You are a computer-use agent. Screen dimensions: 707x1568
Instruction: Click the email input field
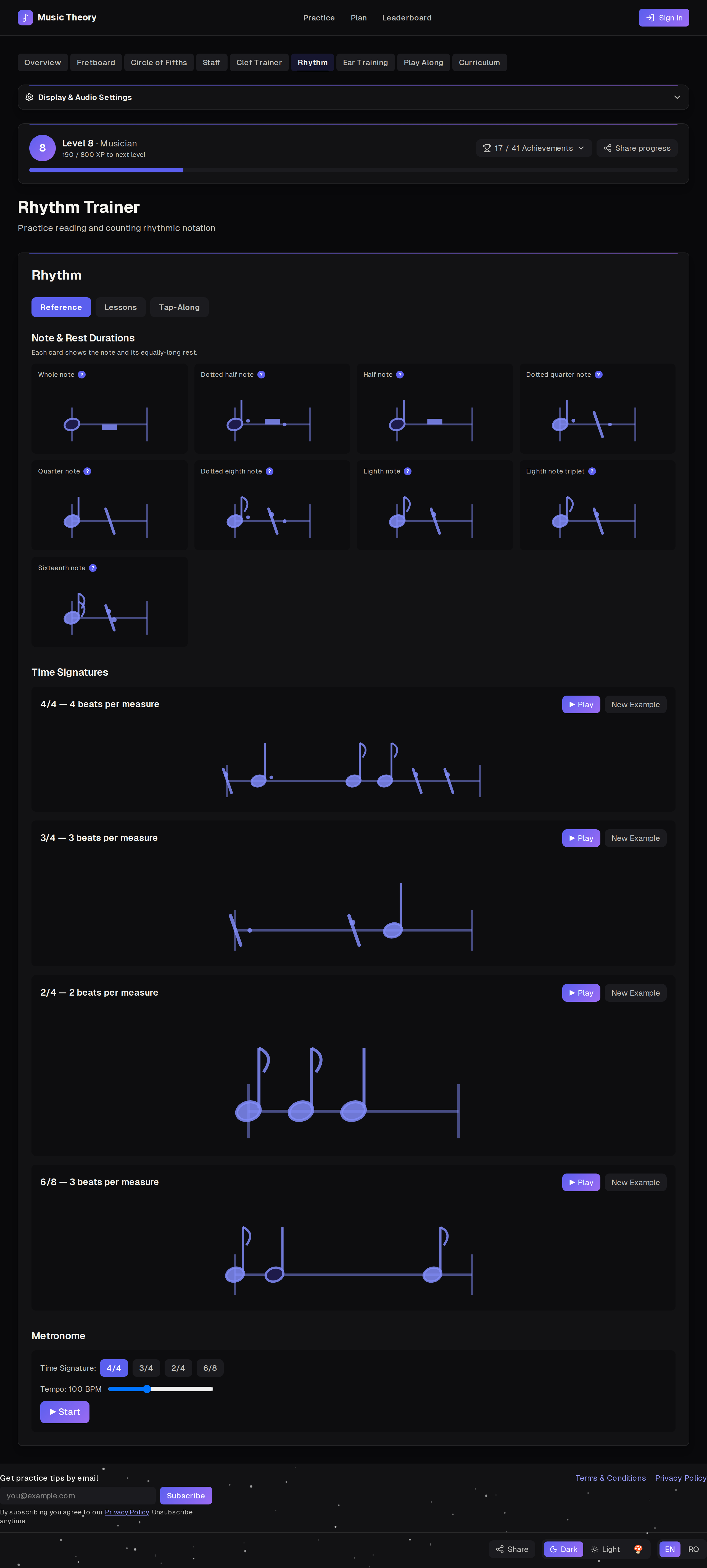[x=78, y=1496]
